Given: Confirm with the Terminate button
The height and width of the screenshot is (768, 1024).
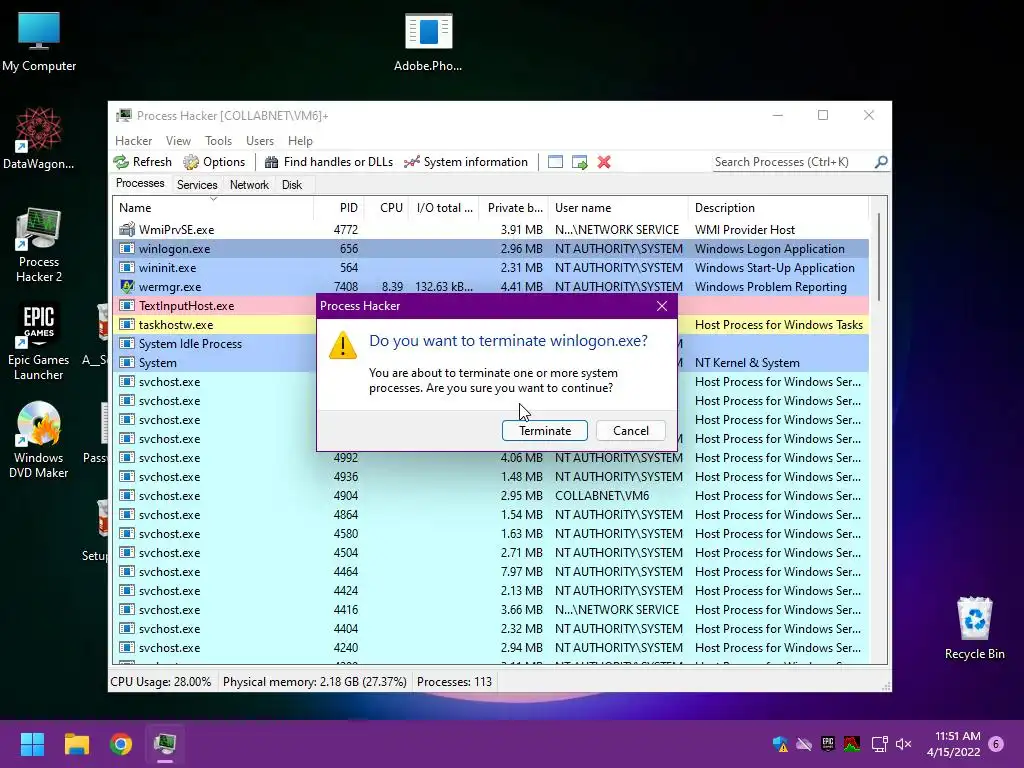Looking at the screenshot, I should 545,430.
